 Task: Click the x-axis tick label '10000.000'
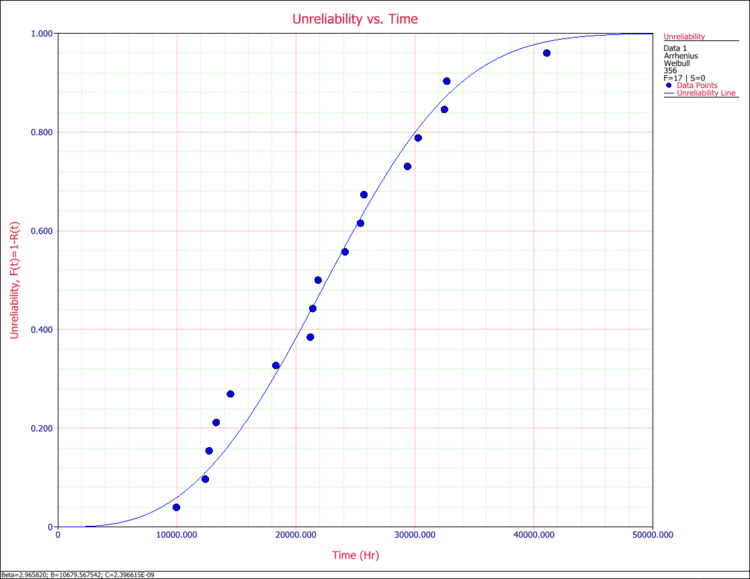(177, 535)
